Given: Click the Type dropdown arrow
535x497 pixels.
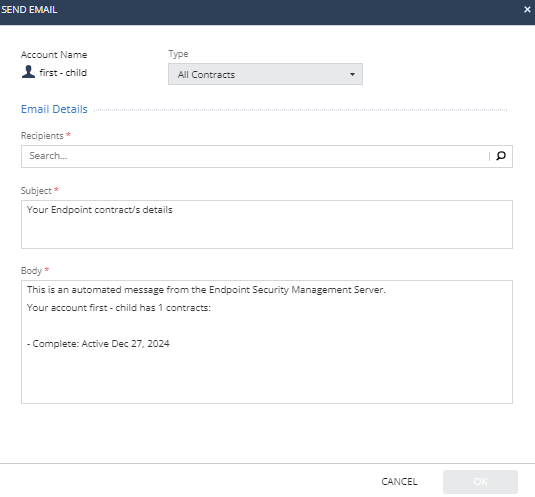Looking at the screenshot, I should coord(352,74).
